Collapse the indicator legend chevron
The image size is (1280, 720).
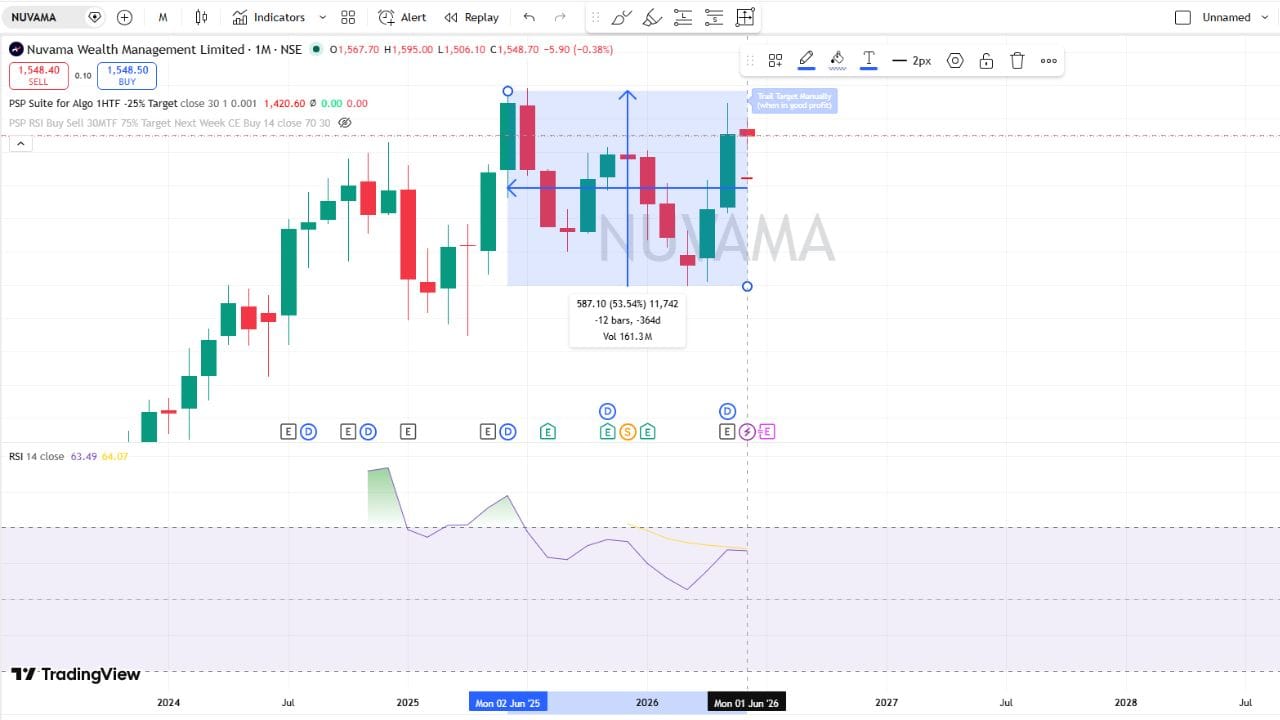(20, 143)
